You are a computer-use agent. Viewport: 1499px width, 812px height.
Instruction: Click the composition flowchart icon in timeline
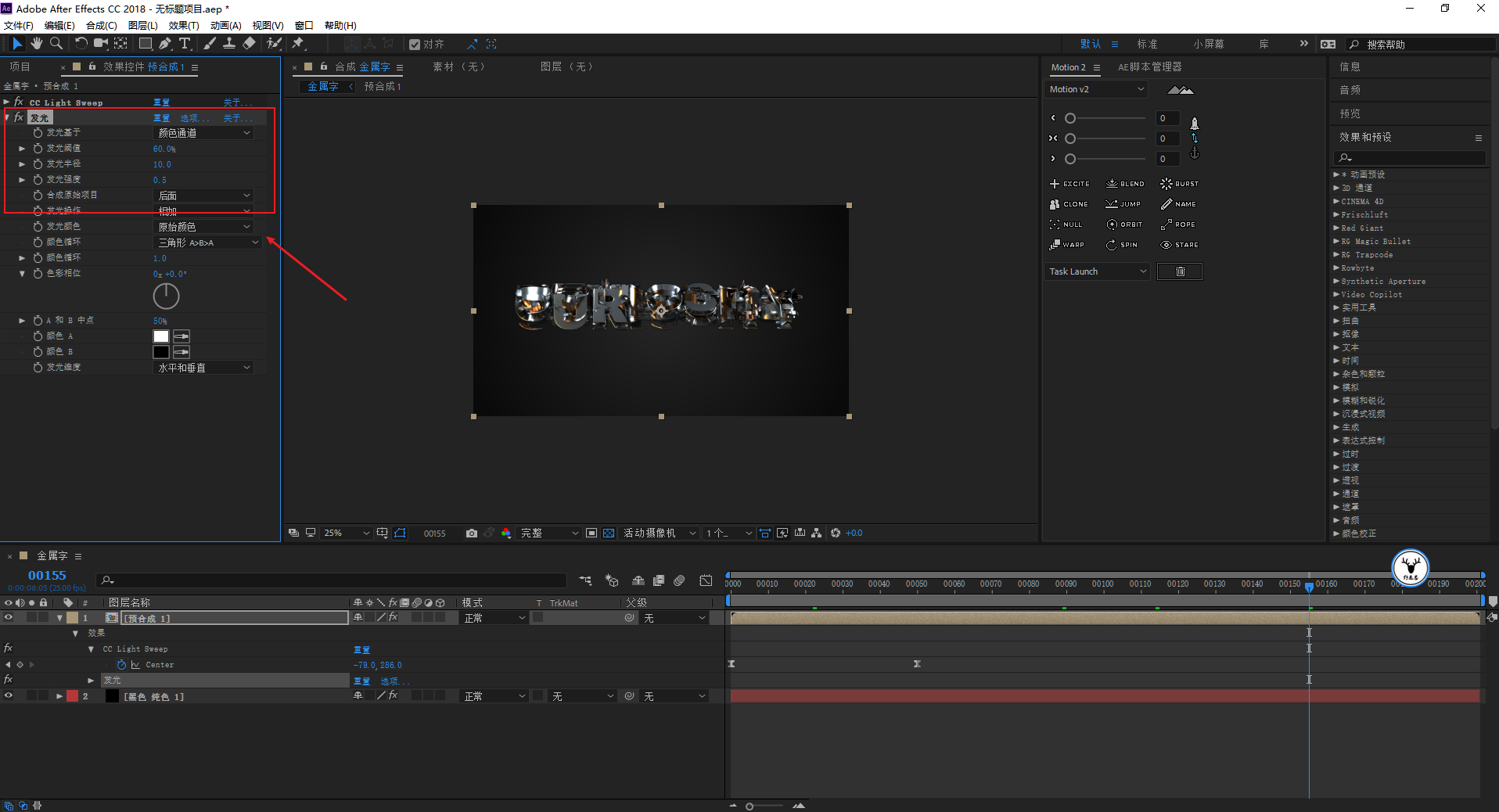click(x=586, y=580)
